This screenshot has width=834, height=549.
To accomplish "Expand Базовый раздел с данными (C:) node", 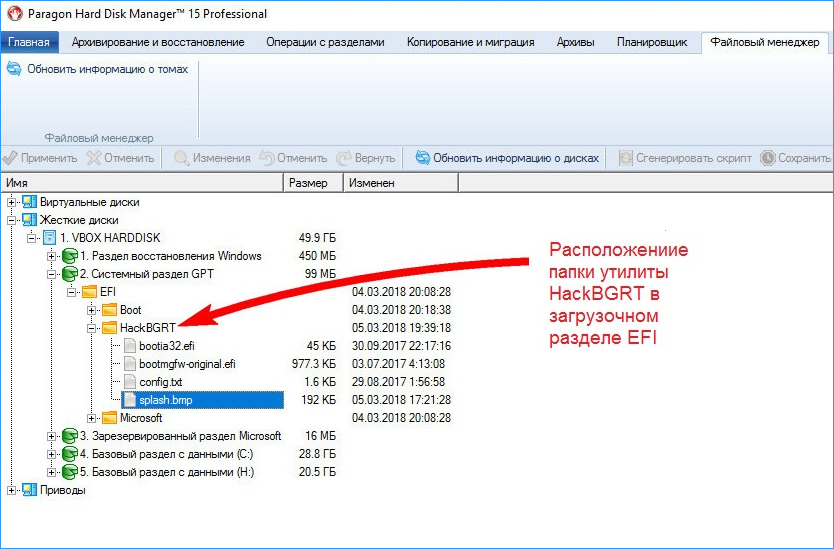I will [x=52, y=454].
